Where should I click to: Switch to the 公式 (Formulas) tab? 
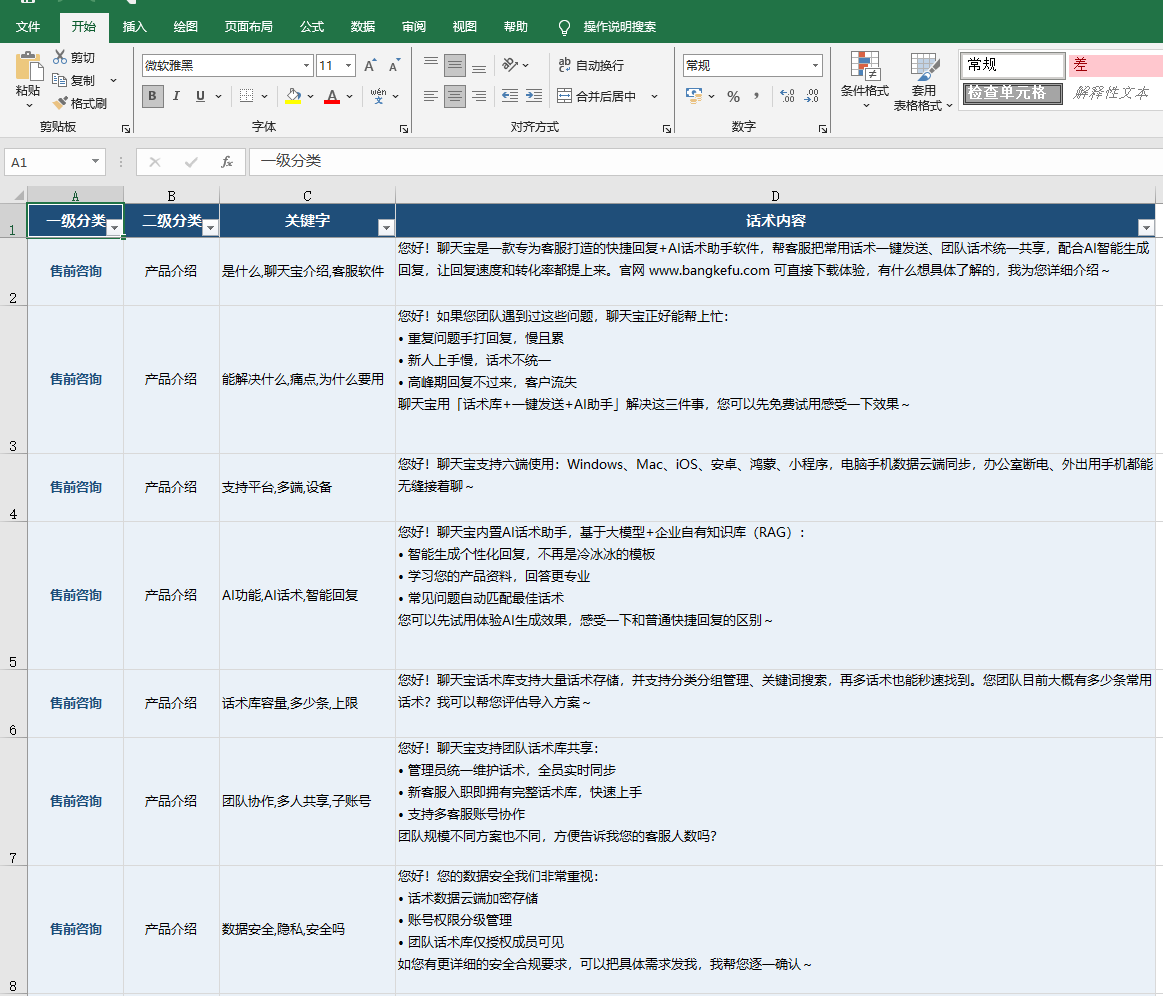[x=312, y=27]
